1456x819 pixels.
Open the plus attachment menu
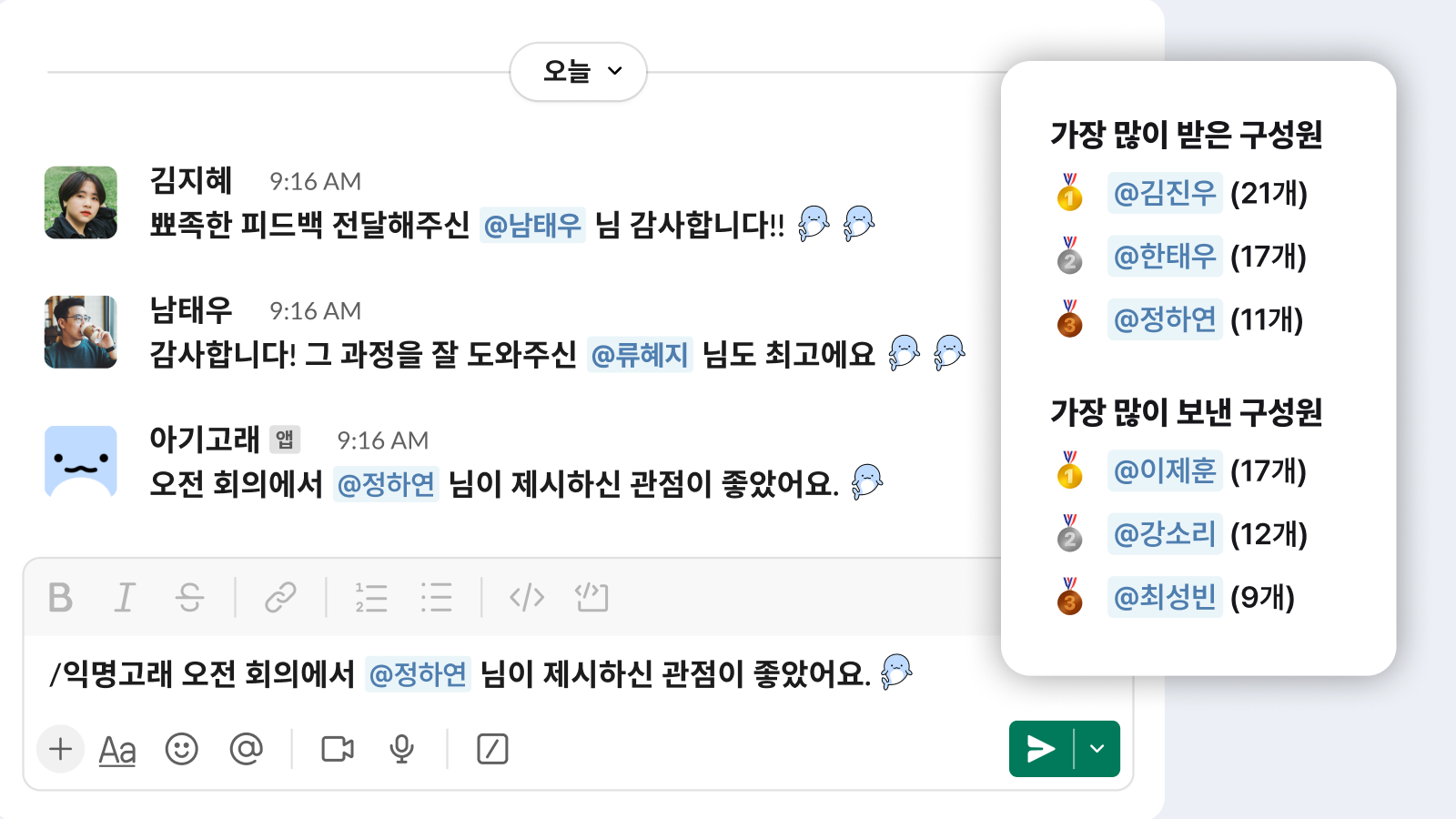pyautogui.click(x=61, y=749)
